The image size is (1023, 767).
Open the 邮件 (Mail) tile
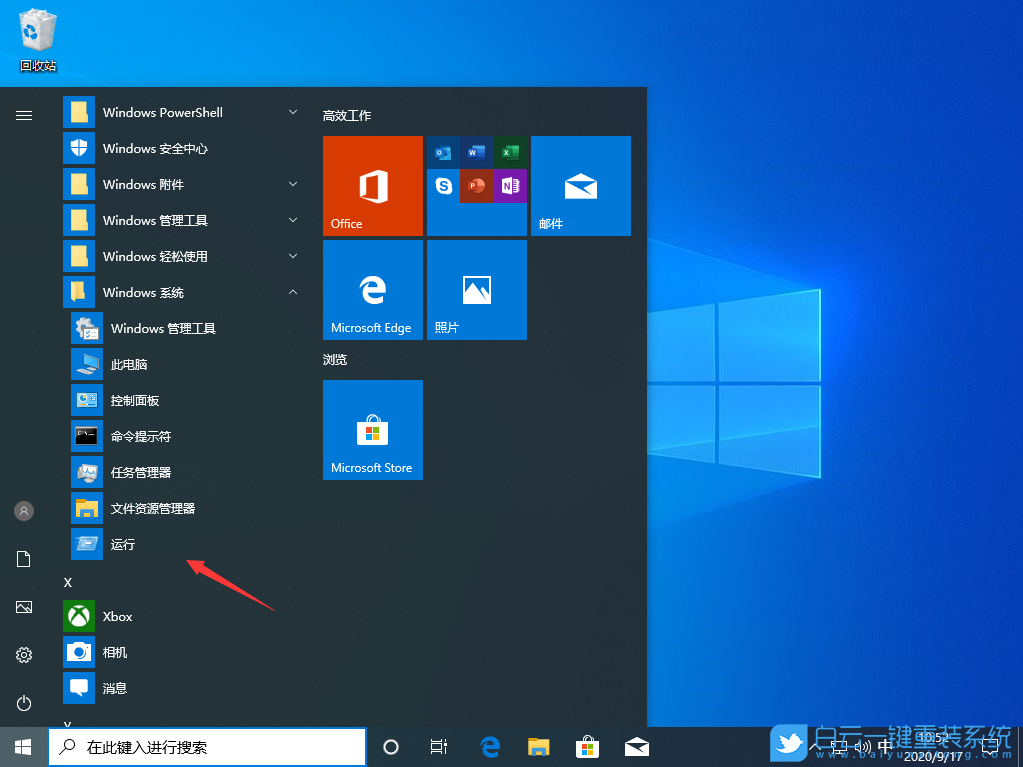point(580,185)
